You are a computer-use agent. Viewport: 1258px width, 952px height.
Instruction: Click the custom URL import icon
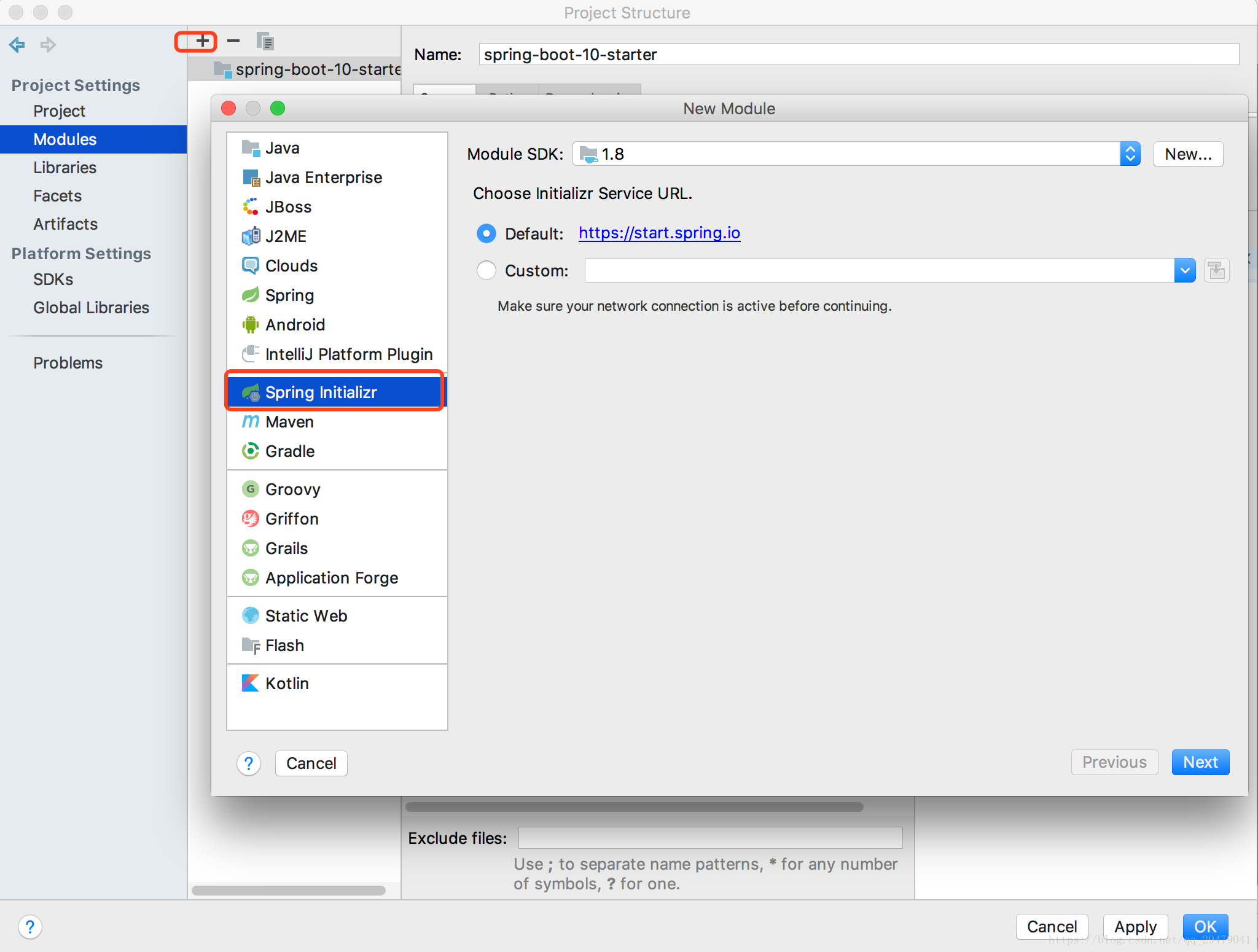pos(1216,270)
